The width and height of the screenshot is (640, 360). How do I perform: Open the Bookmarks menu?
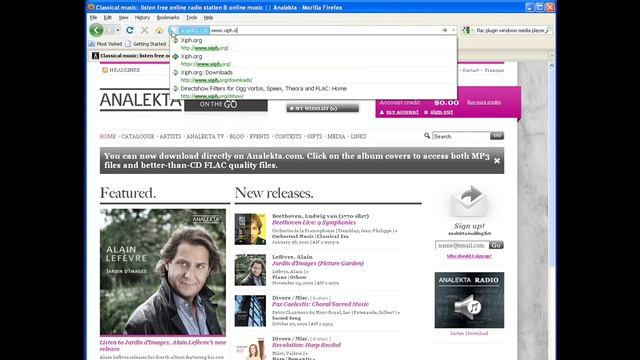(168, 18)
